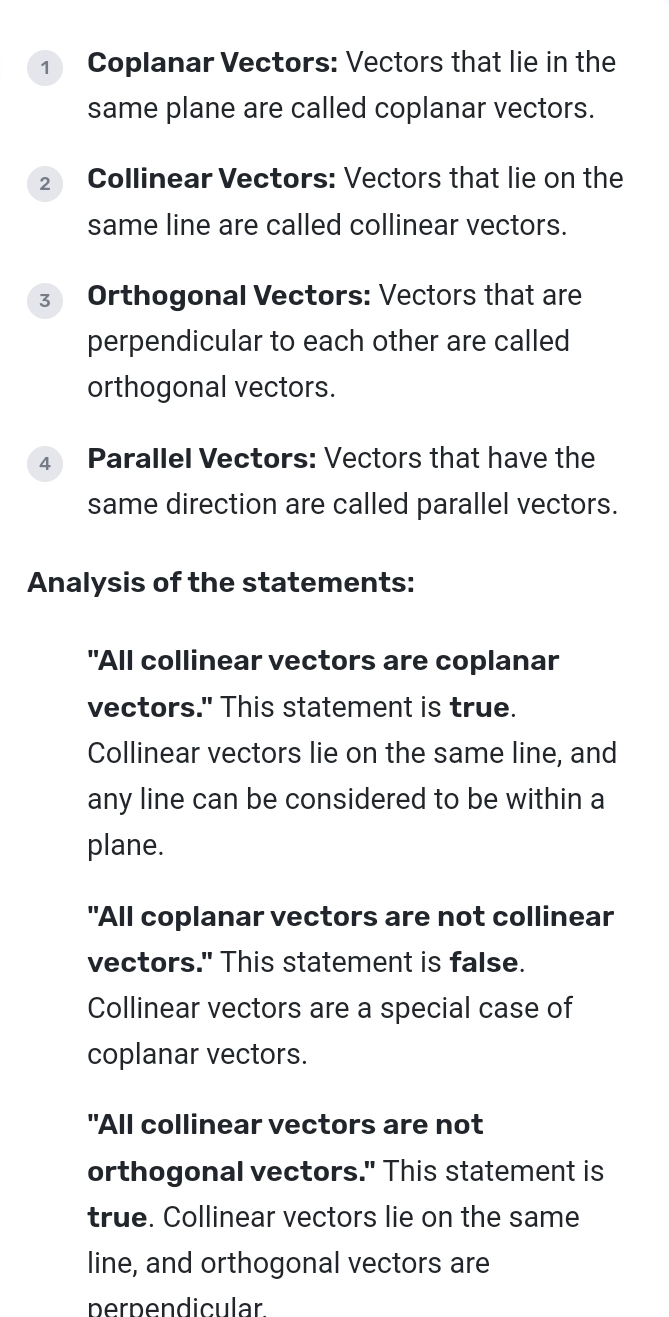The image size is (669, 1317).
Task: Click the number 2 list badge
Action: click(x=45, y=184)
